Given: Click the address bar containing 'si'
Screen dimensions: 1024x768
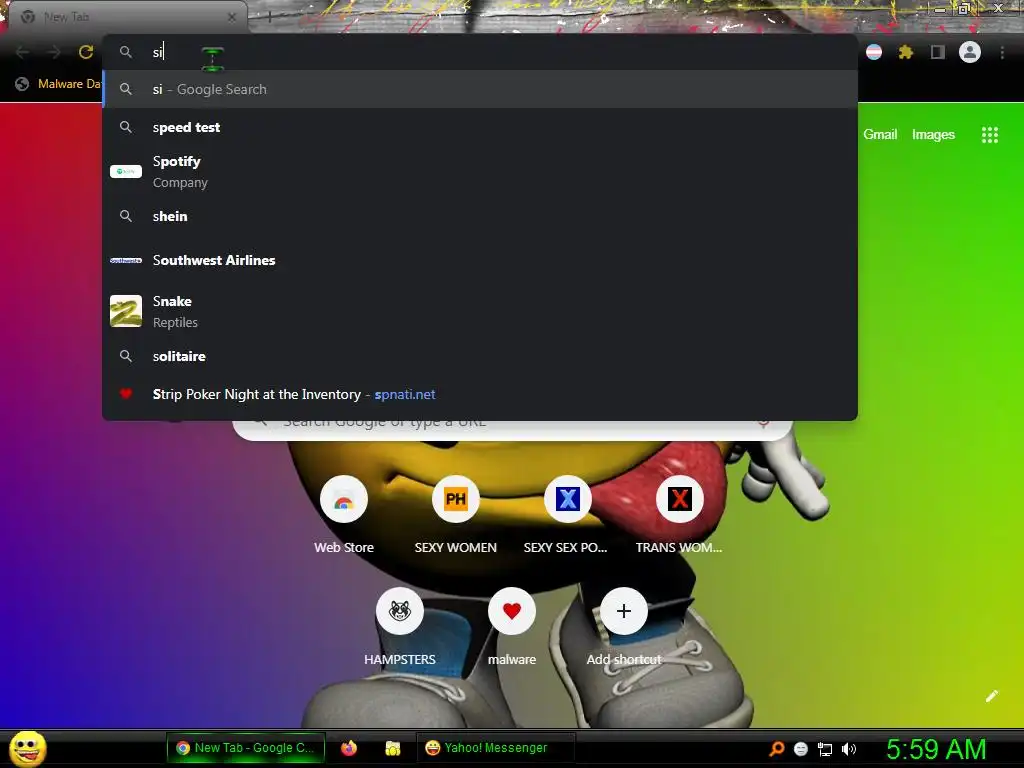Looking at the screenshot, I should tap(480, 52).
